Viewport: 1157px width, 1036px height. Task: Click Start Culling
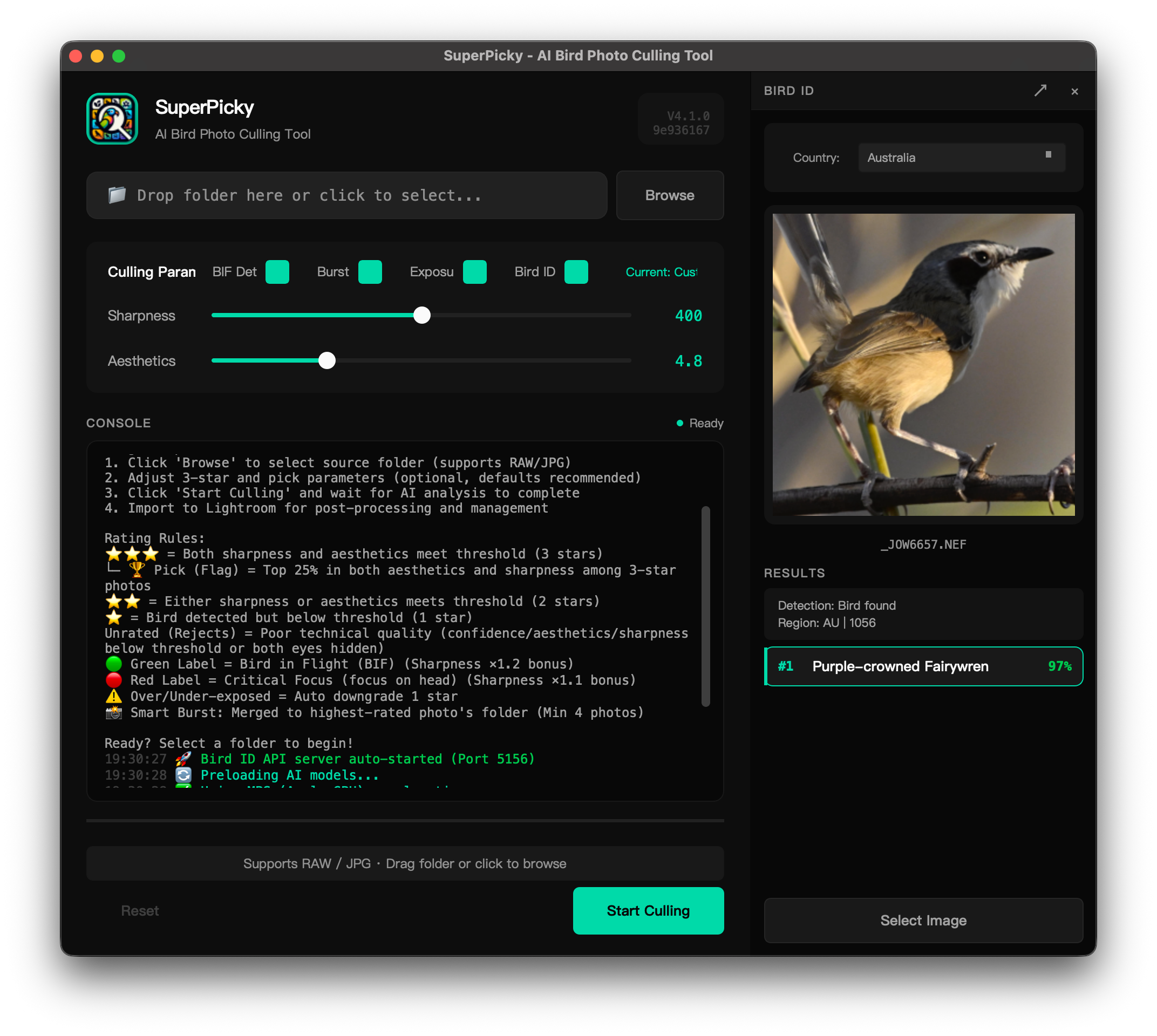coord(648,910)
